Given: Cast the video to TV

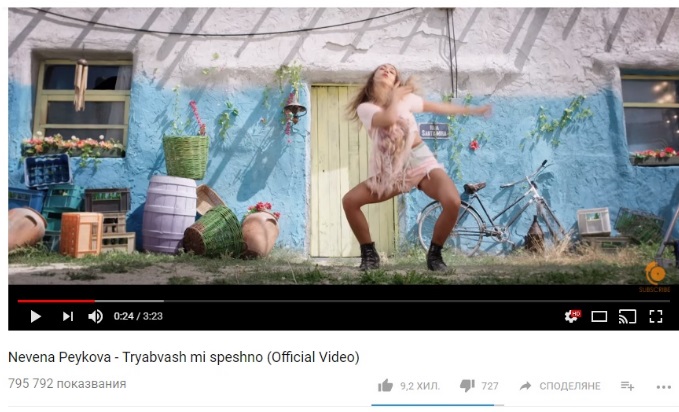Looking at the screenshot, I should coord(627,317).
